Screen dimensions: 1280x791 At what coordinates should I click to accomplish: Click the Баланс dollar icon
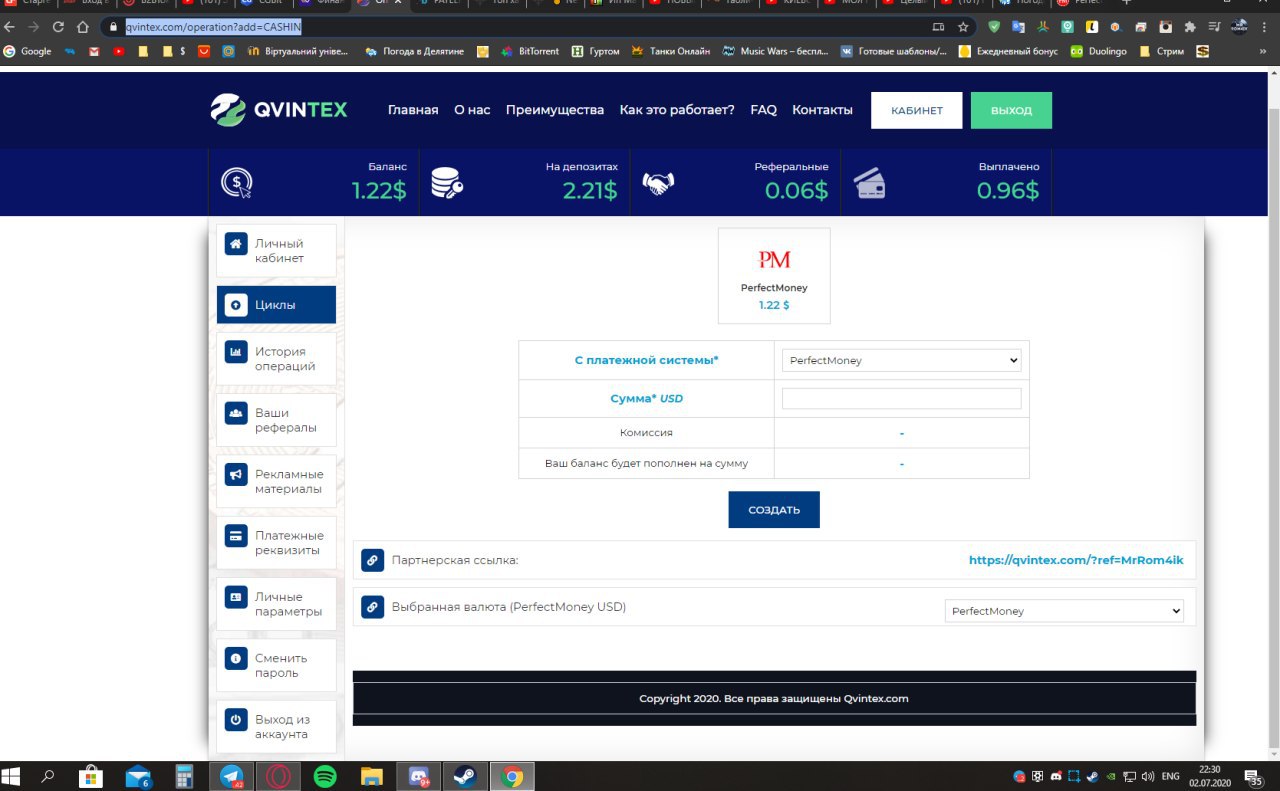click(x=237, y=183)
